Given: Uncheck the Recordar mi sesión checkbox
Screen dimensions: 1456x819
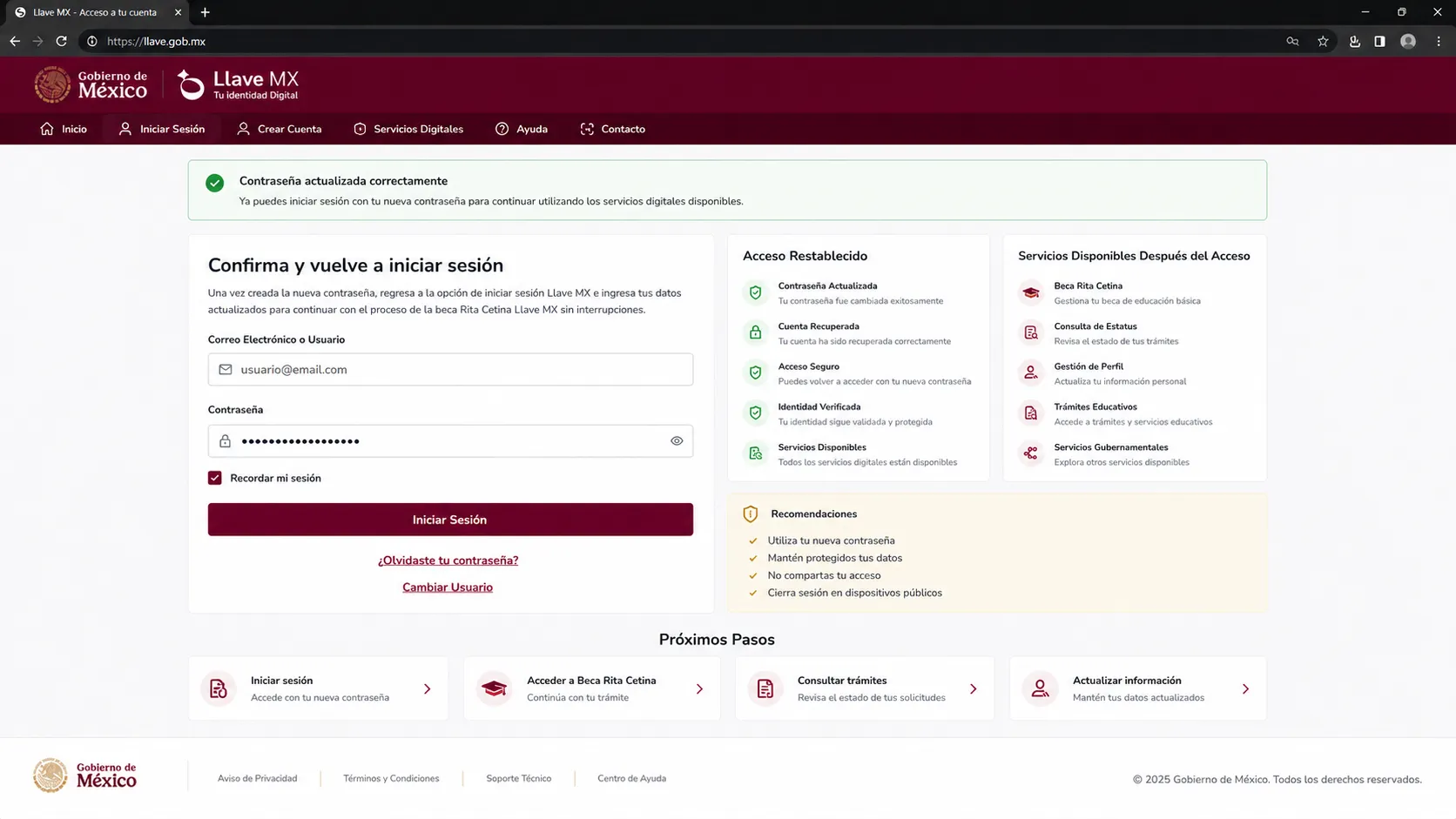Looking at the screenshot, I should point(215,478).
